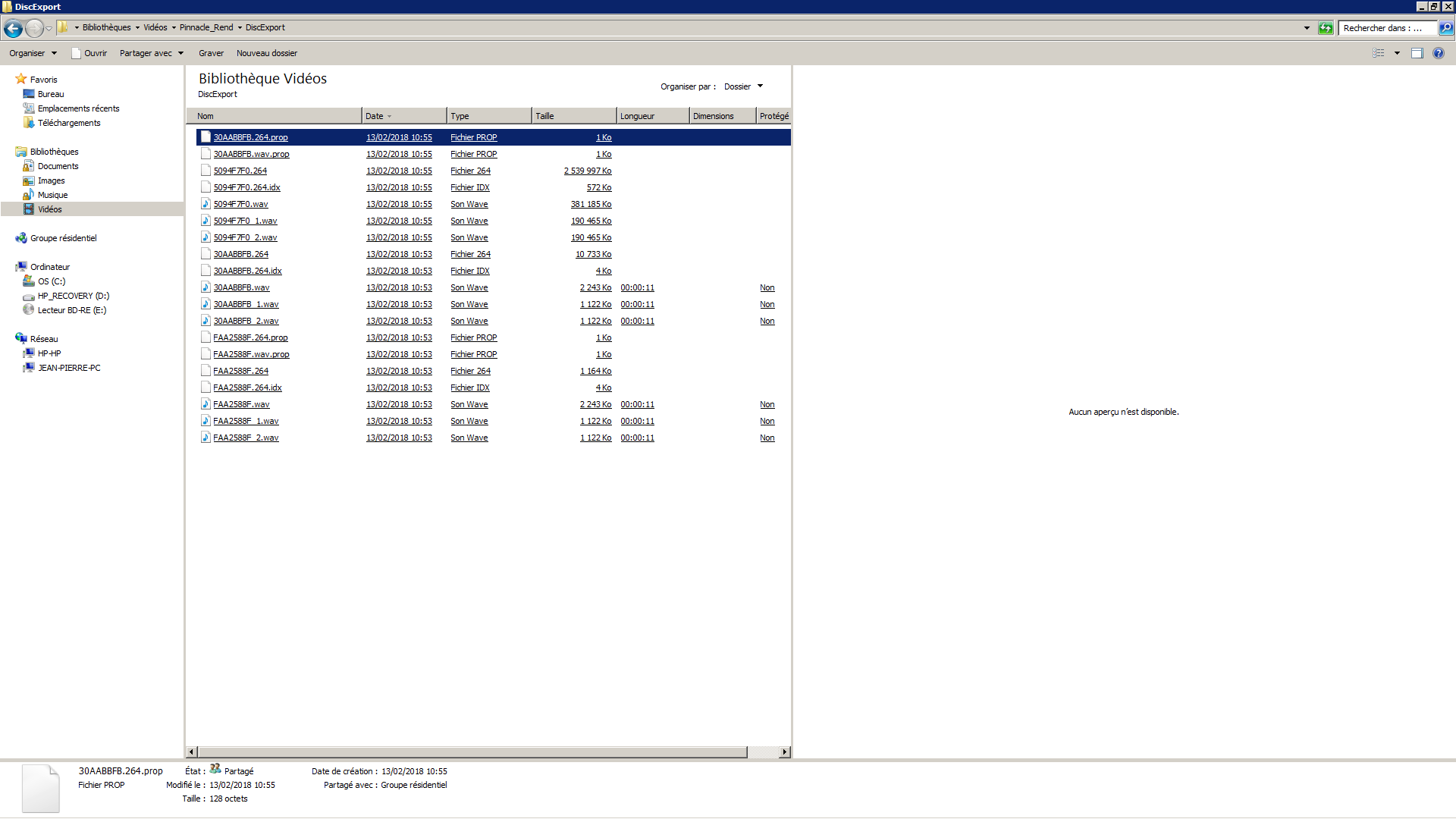Open the Téléchargements favorite folder
The image size is (1456, 819).
coord(68,123)
